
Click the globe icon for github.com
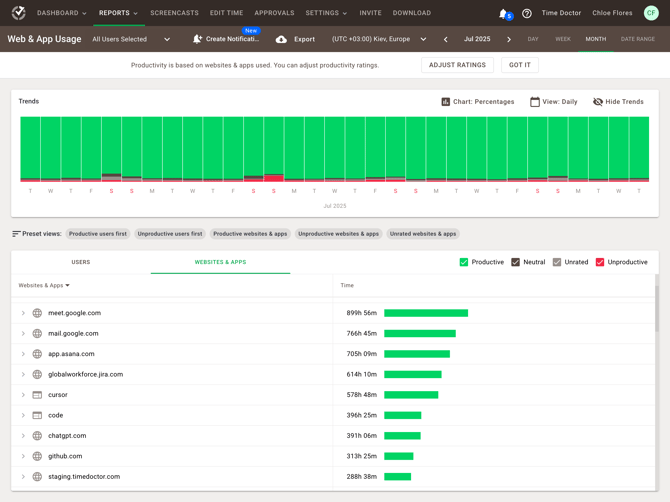(38, 456)
